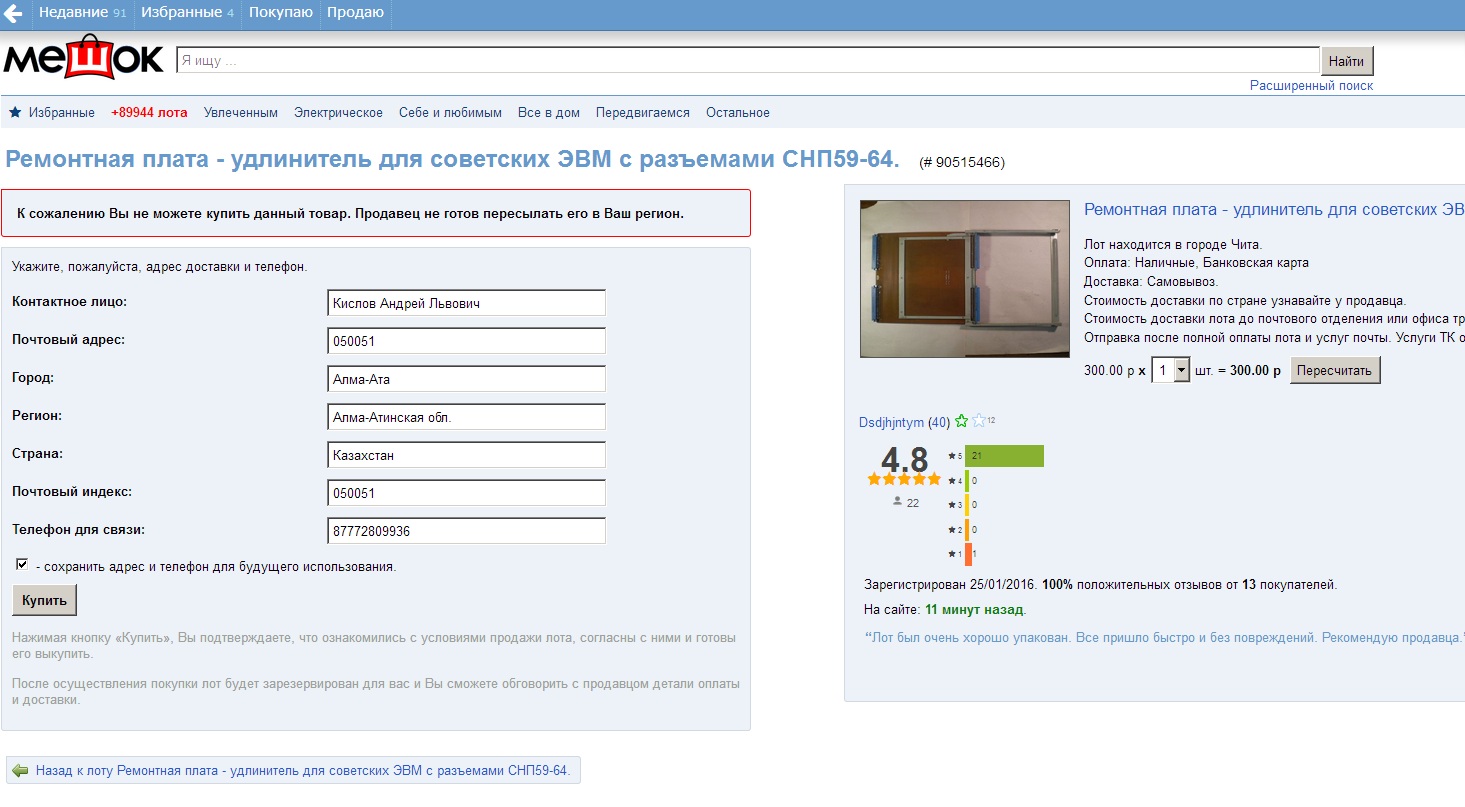
Task: Click the blue star Избранные icon
Action: (x=15, y=113)
